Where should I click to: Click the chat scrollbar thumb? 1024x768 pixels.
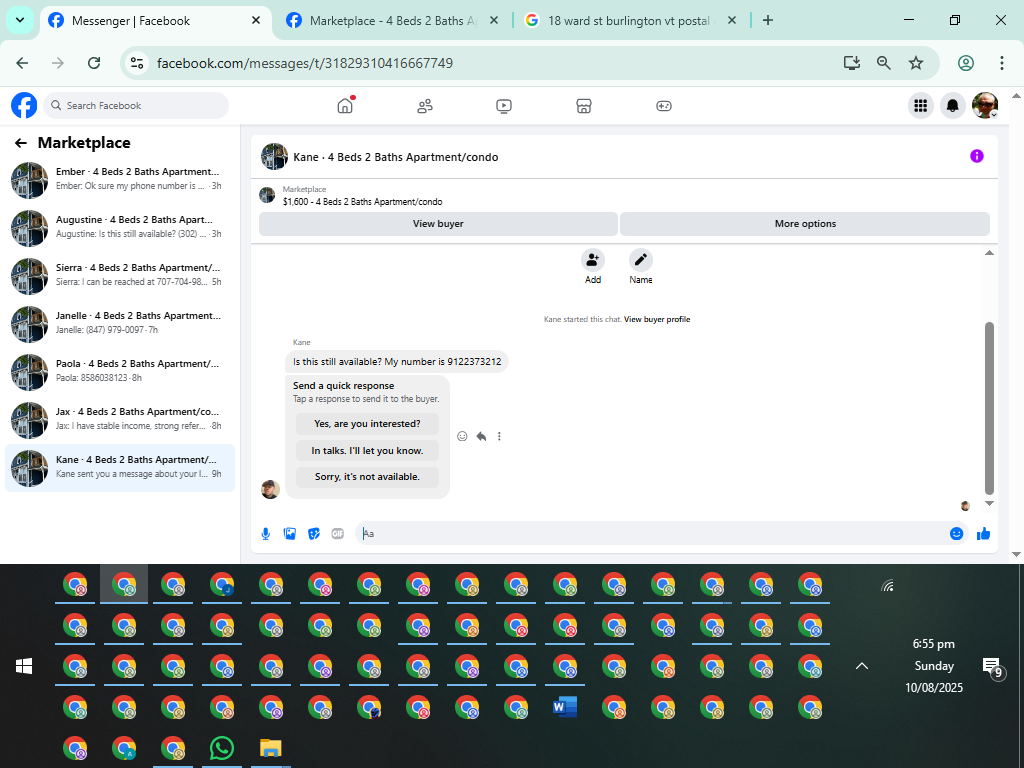pyautogui.click(x=989, y=408)
